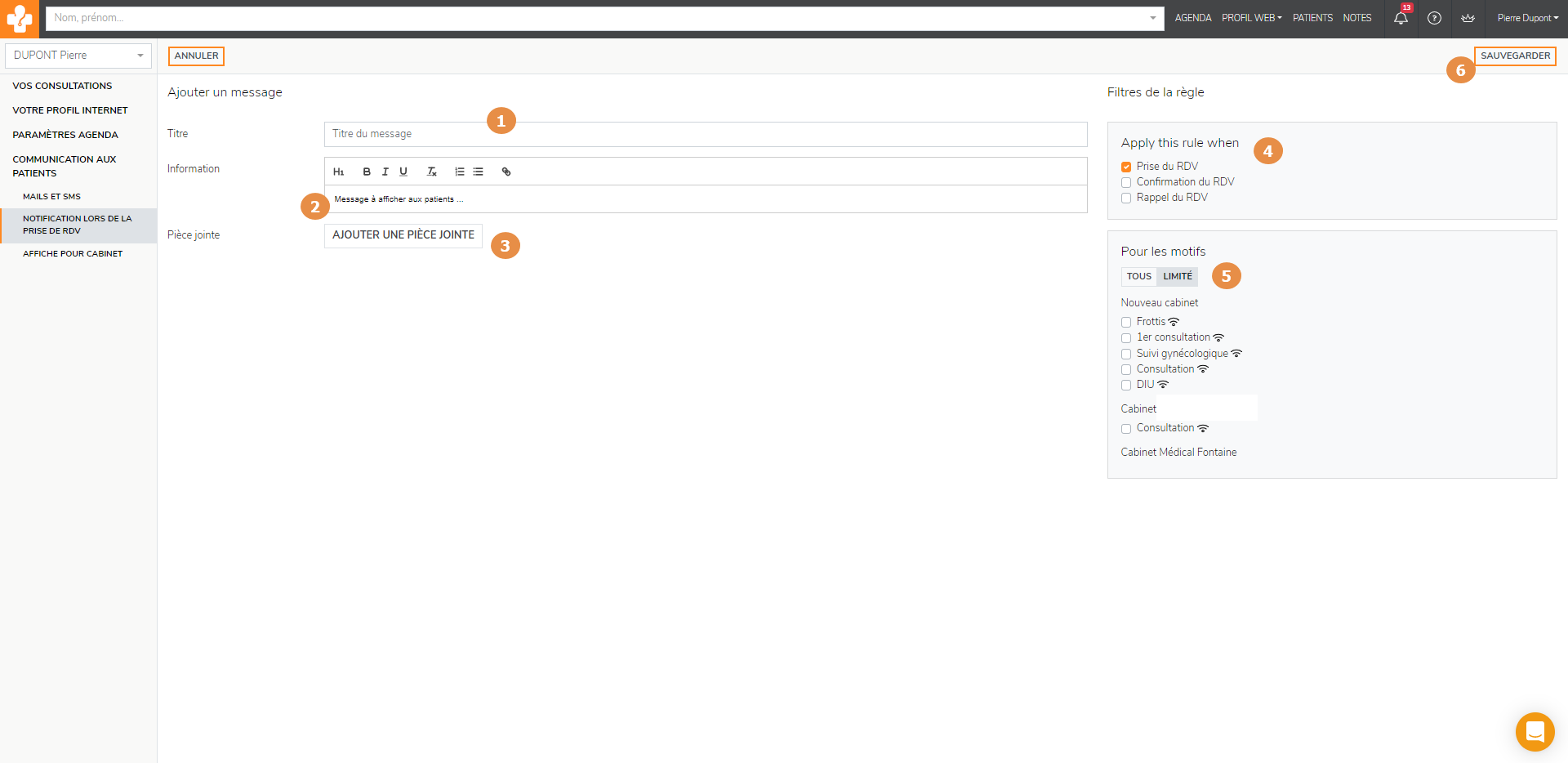Insert a numbered list in the editor
1568x763 pixels.
pos(460,172)
